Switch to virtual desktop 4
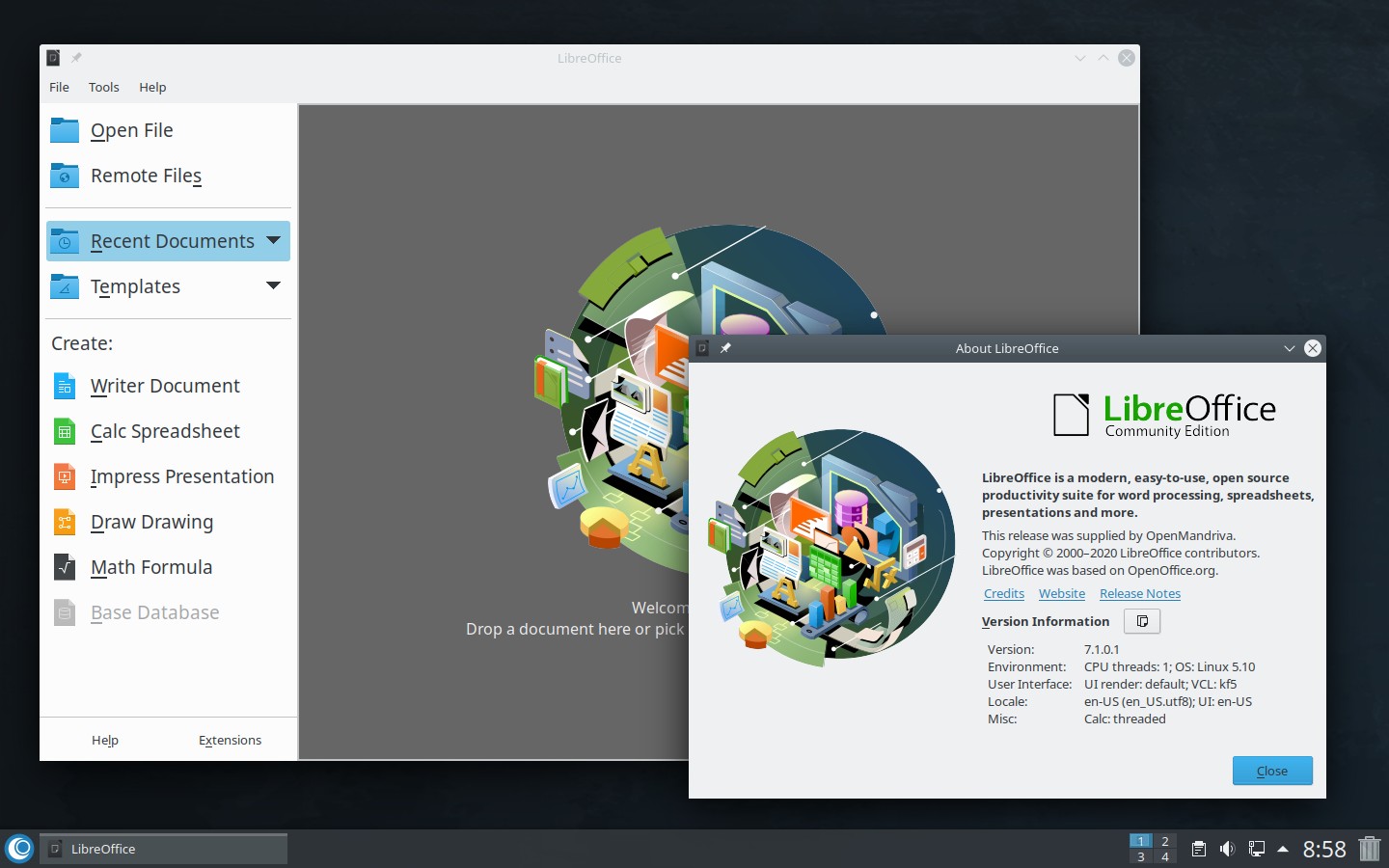Image resolution: width=1389 pixels, height=868 pixels. pyautogui.click(x=1165, y=856)
